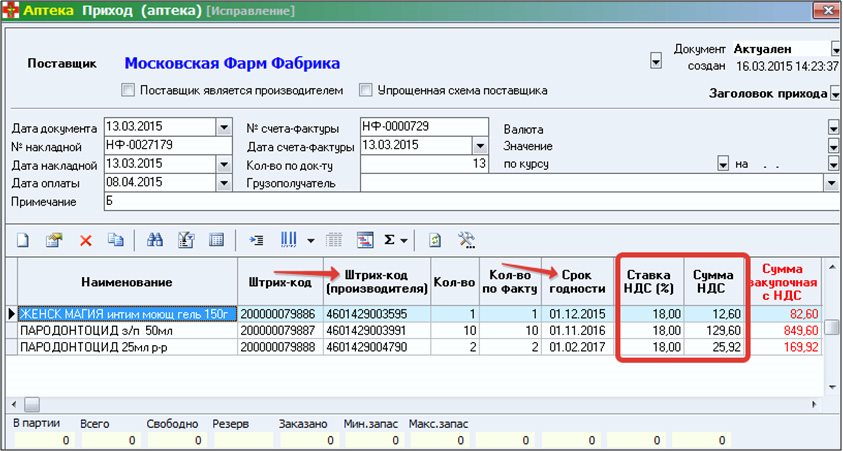Collapse the 'Заголовок прихода' header section
The width and height of the screenshot is (843, 451).
pos(834,94)
